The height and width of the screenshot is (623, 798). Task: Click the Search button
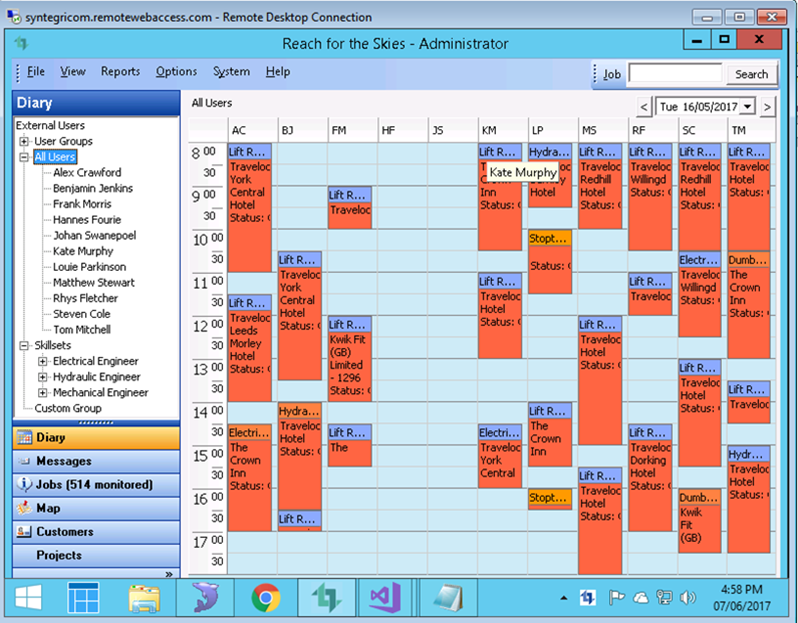coord(751,74)
